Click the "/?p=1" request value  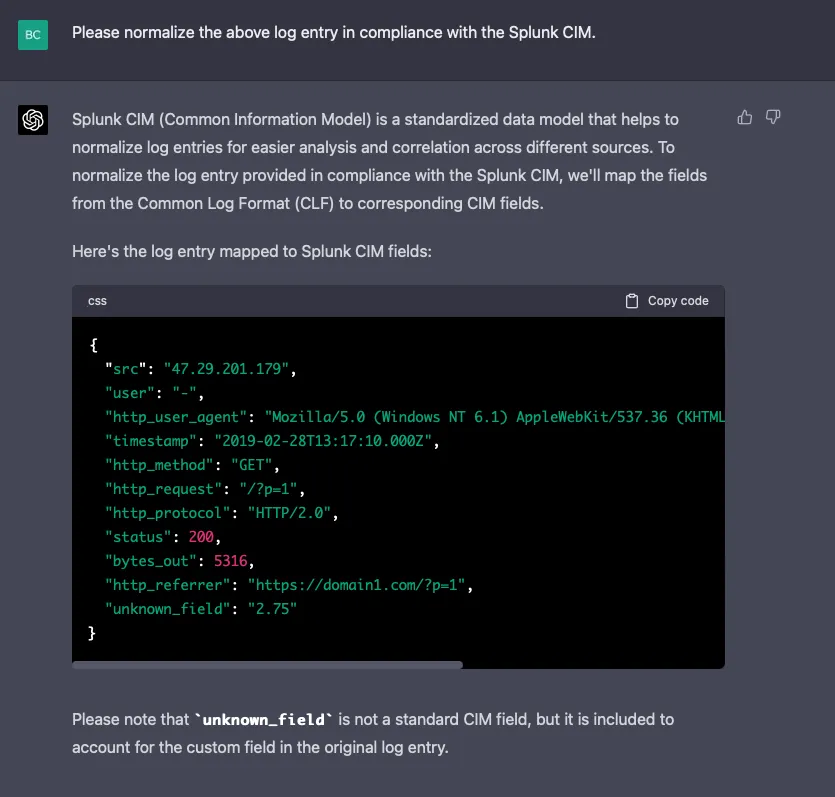tap(268, 489)
